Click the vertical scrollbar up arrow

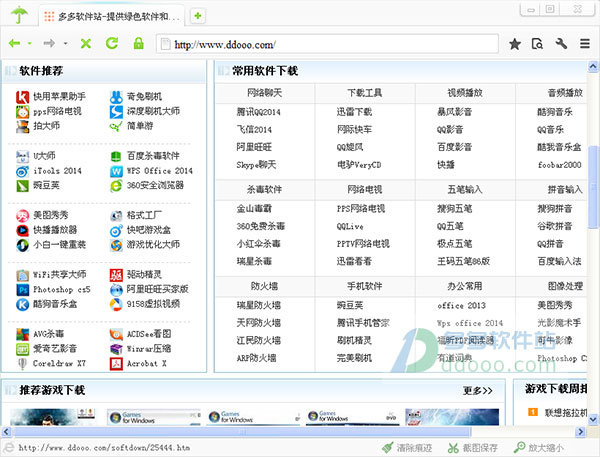pyautogui.click(x=593, y=67)
